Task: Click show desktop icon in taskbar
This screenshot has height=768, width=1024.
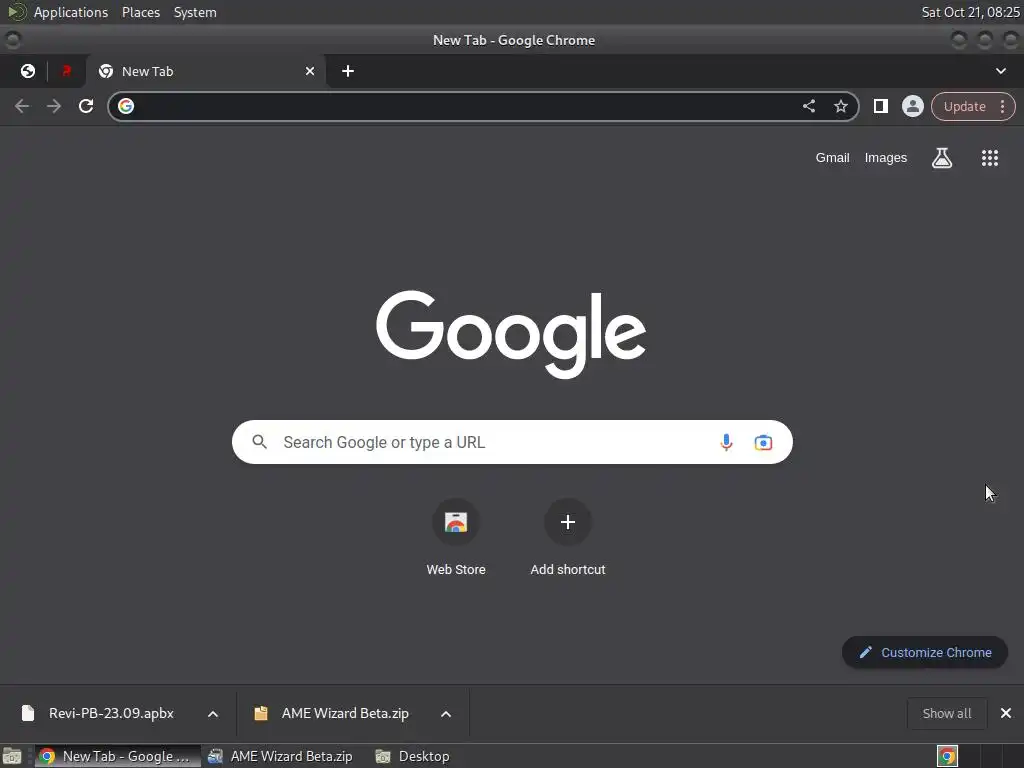Action: [12, 756]
